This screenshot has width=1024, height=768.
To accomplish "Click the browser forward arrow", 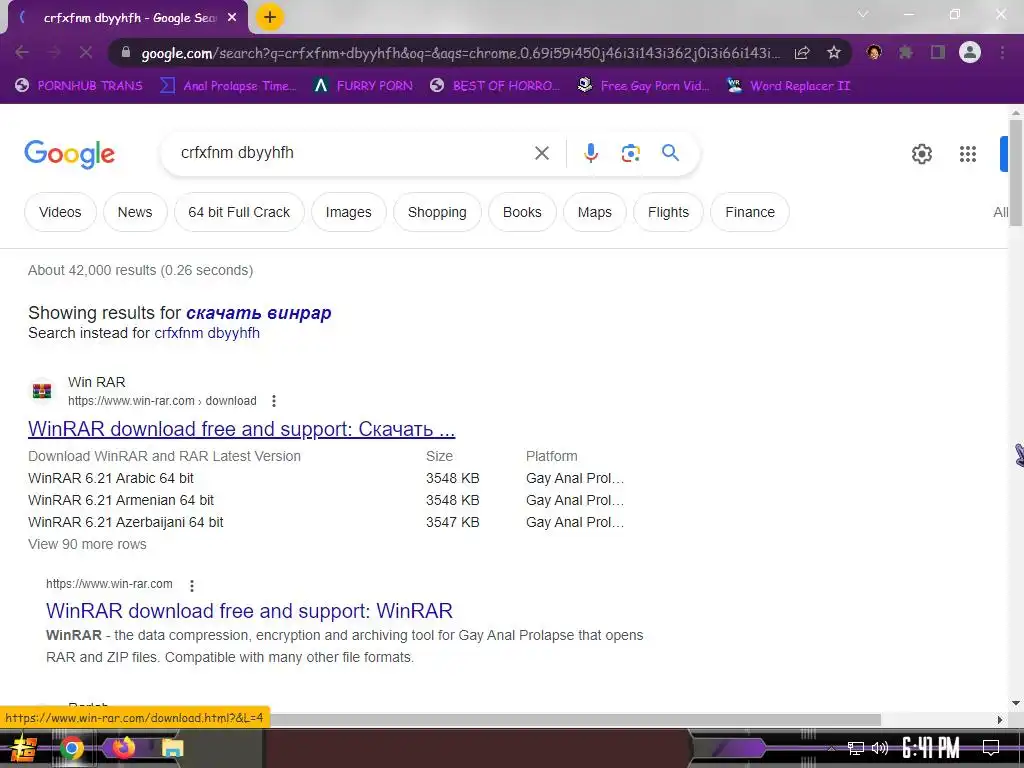I will [54, 52].
